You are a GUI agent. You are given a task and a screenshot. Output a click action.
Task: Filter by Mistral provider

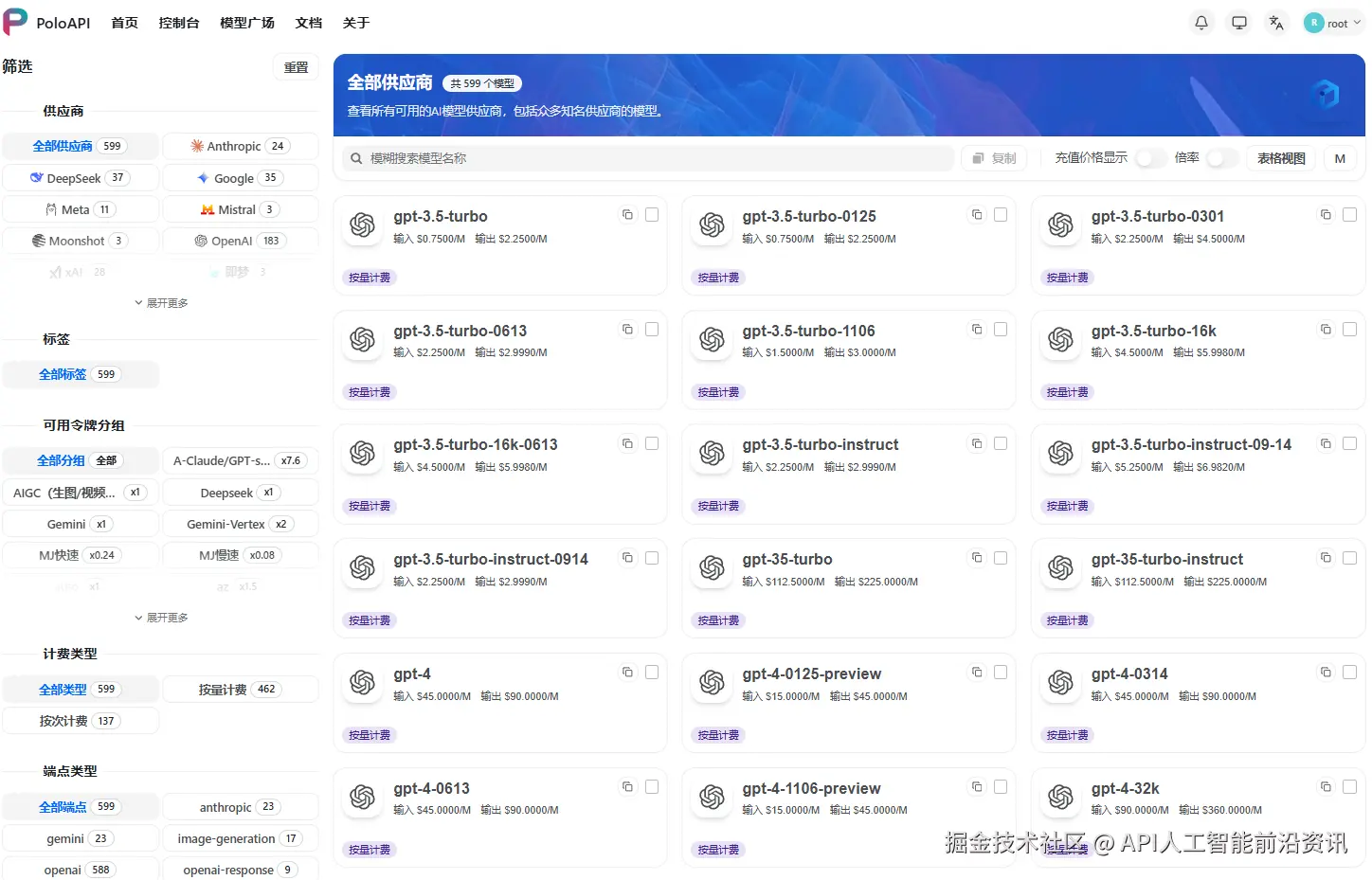point(241,209)
